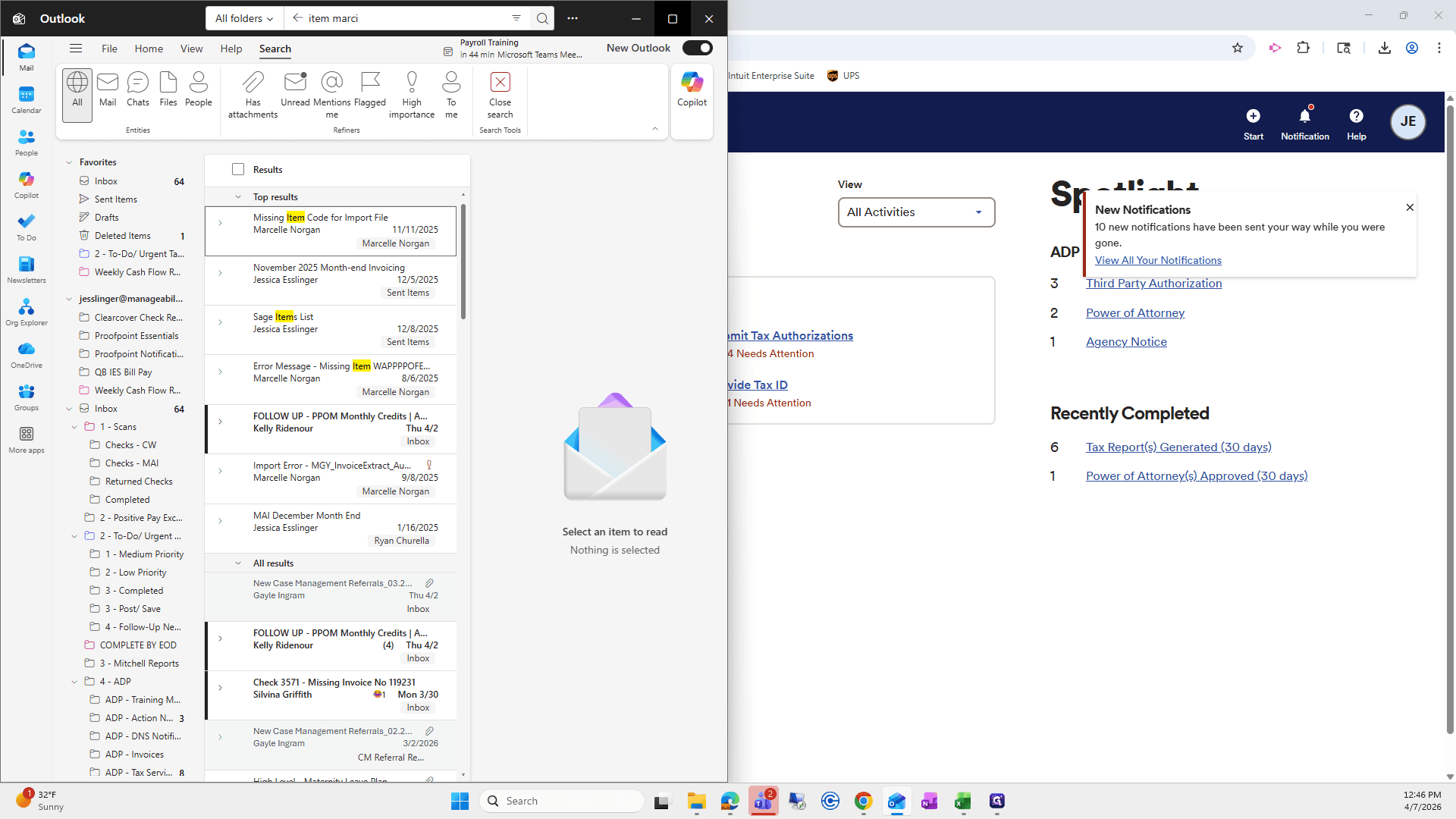Open ADP Help question icon
This screenshot has height=819, width=1456.
coord(1357,124)
